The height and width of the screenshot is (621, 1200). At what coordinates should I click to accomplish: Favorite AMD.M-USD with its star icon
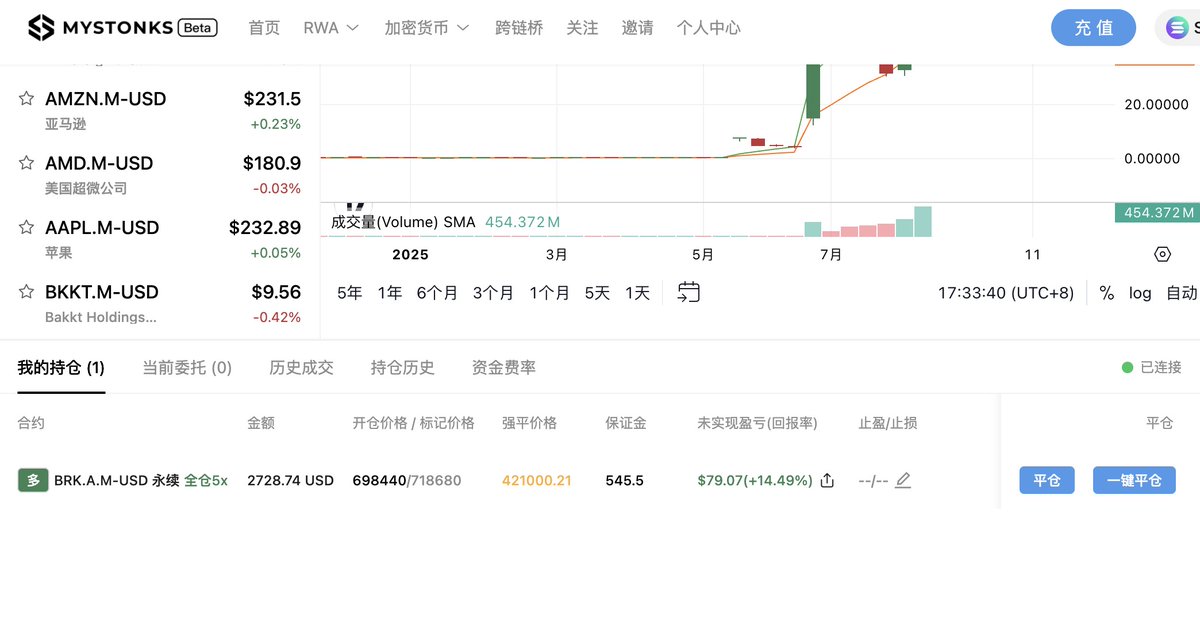pos(27,163)
